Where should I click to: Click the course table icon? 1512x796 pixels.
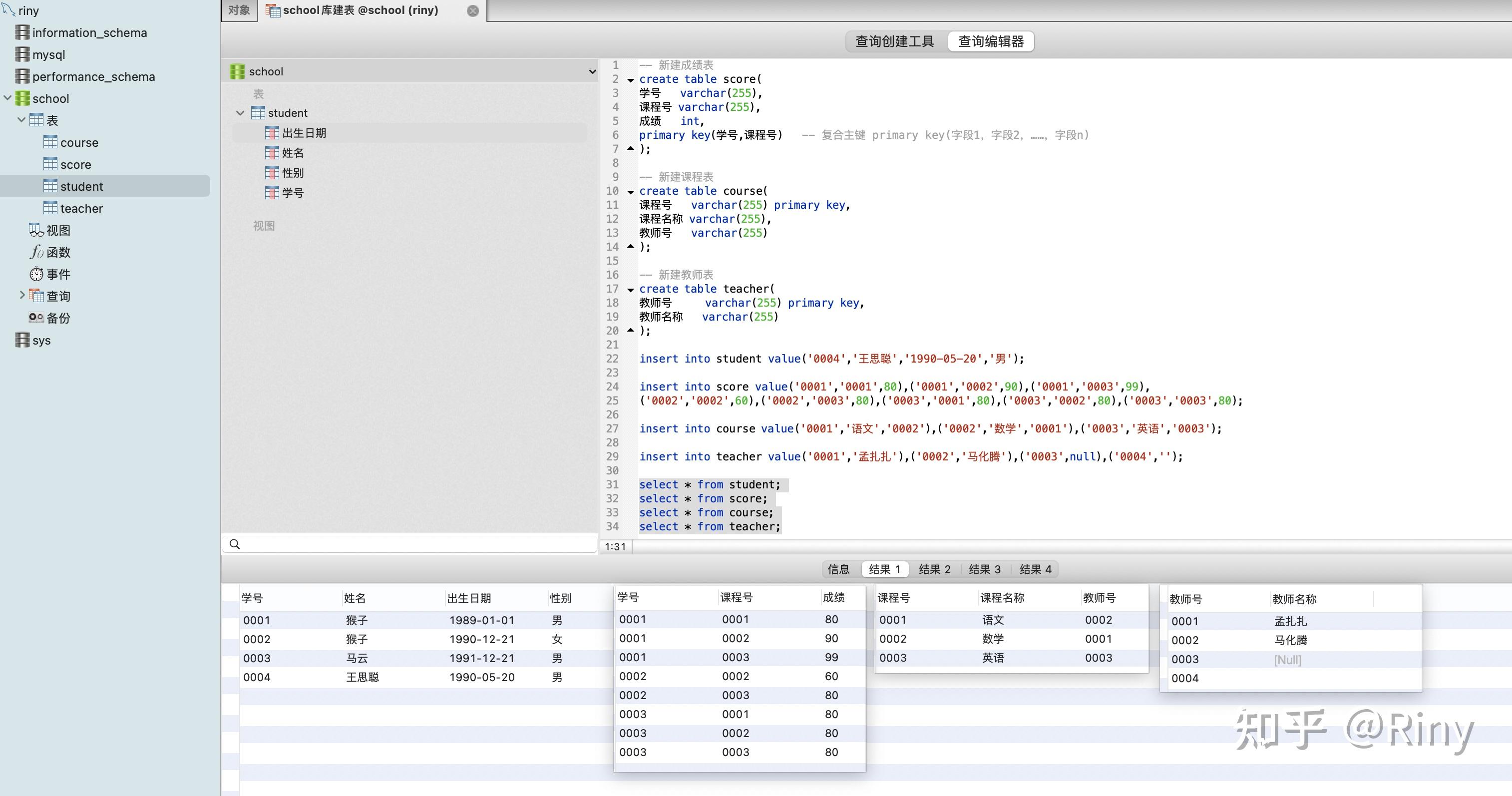50,142
